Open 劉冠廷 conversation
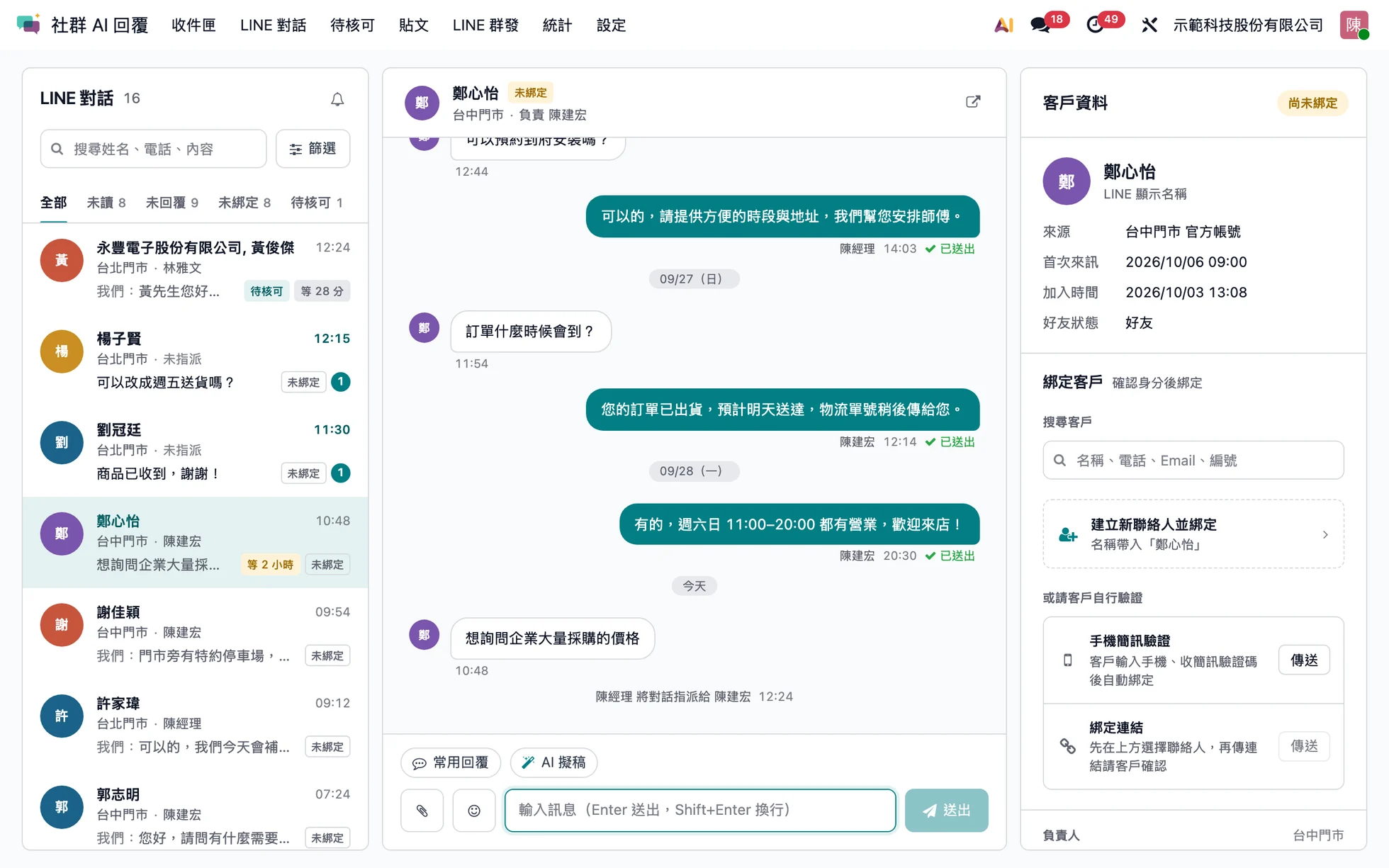The image size is (1389, 868). click(195, 451)
